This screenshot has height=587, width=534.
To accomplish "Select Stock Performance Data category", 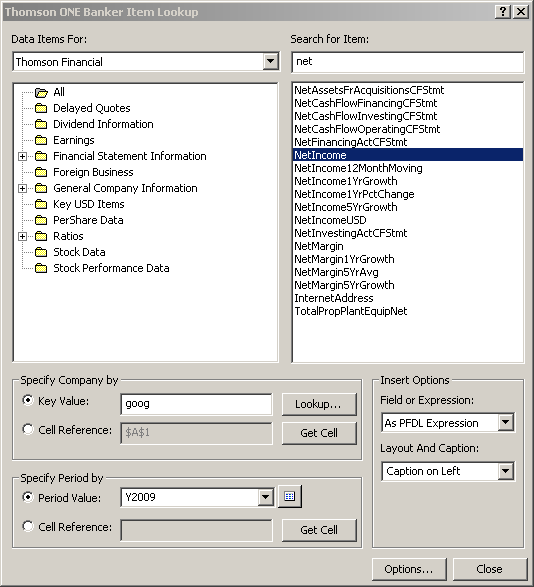I will (x=111, y=268).
